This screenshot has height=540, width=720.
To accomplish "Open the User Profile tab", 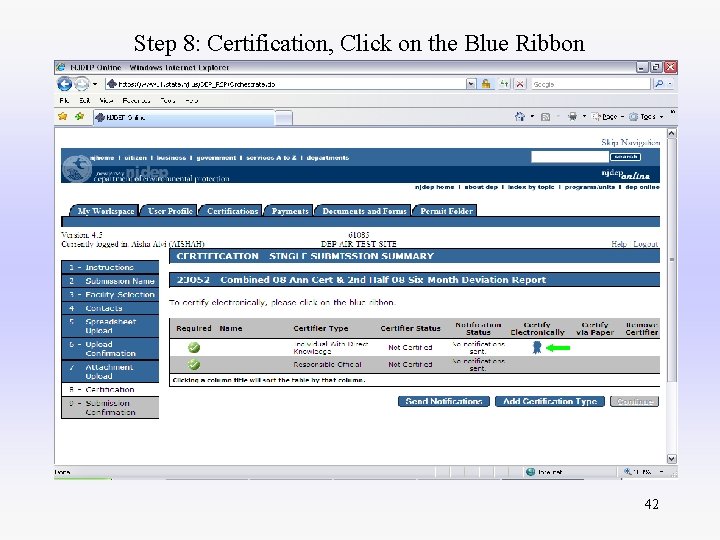I will 169,211.
